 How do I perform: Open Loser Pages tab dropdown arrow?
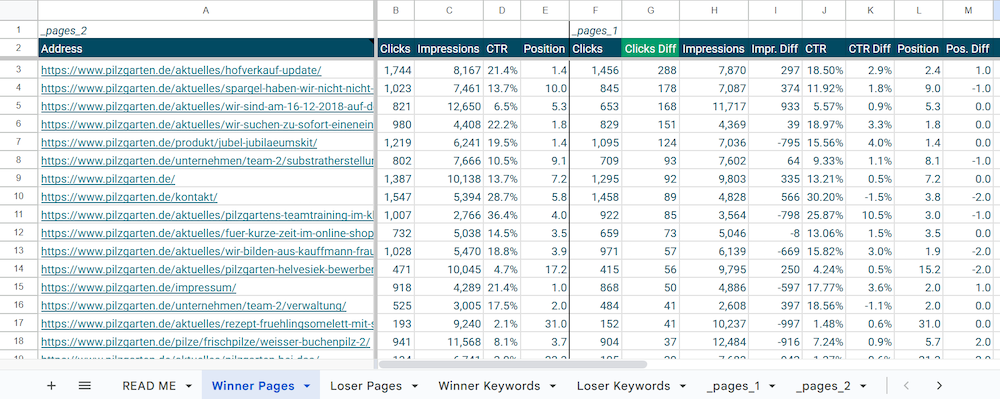415,386
